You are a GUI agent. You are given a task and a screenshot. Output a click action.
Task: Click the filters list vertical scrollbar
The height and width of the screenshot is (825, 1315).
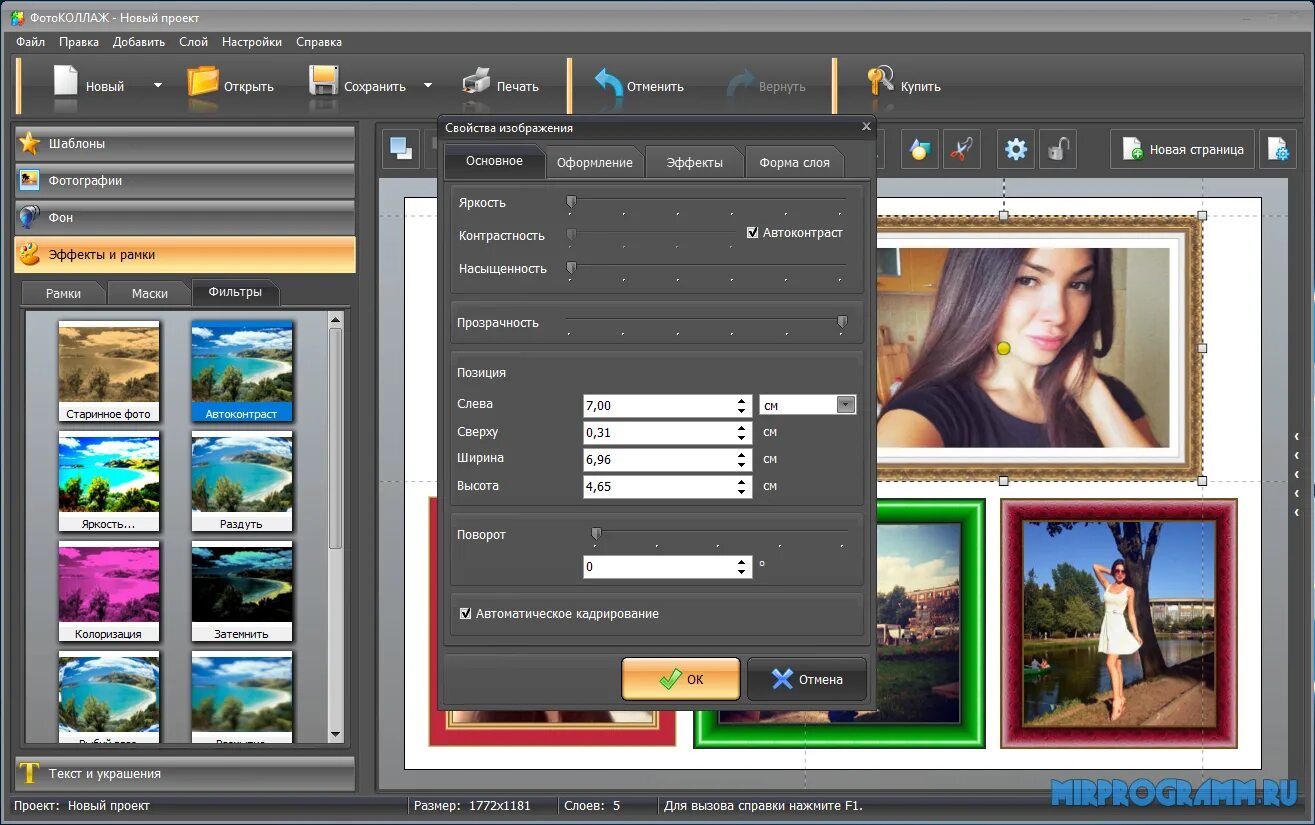click(x=336, y=440)
